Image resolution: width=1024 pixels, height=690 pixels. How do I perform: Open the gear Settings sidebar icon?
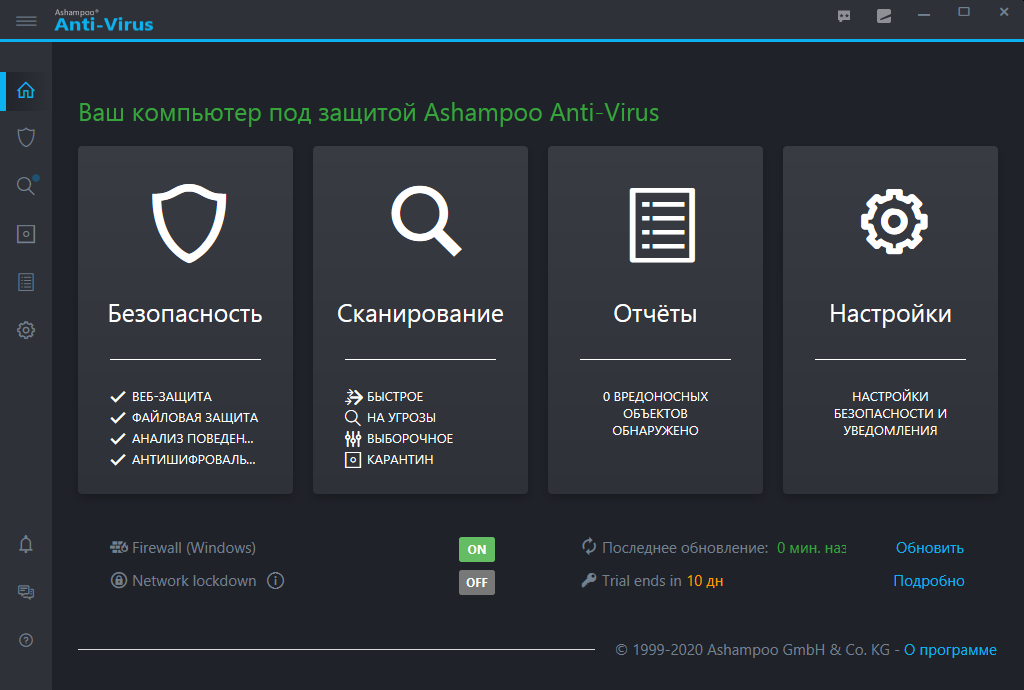point(26,330)
